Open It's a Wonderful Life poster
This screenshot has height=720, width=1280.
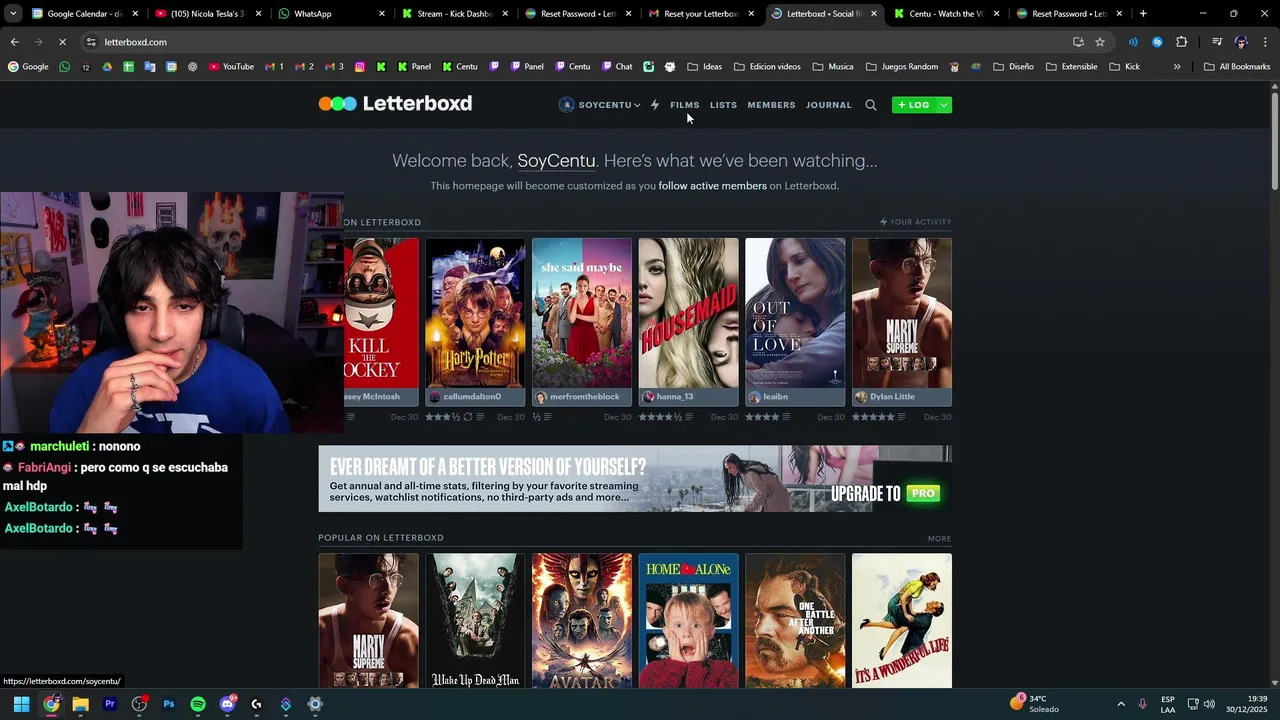(902, 621)
